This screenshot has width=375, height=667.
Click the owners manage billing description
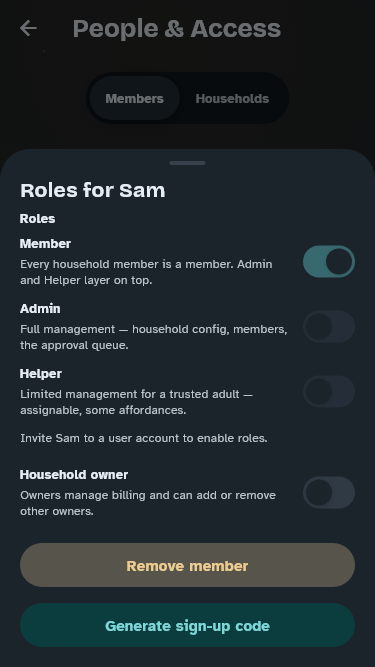pyautogui.click(x=148, y=503)
